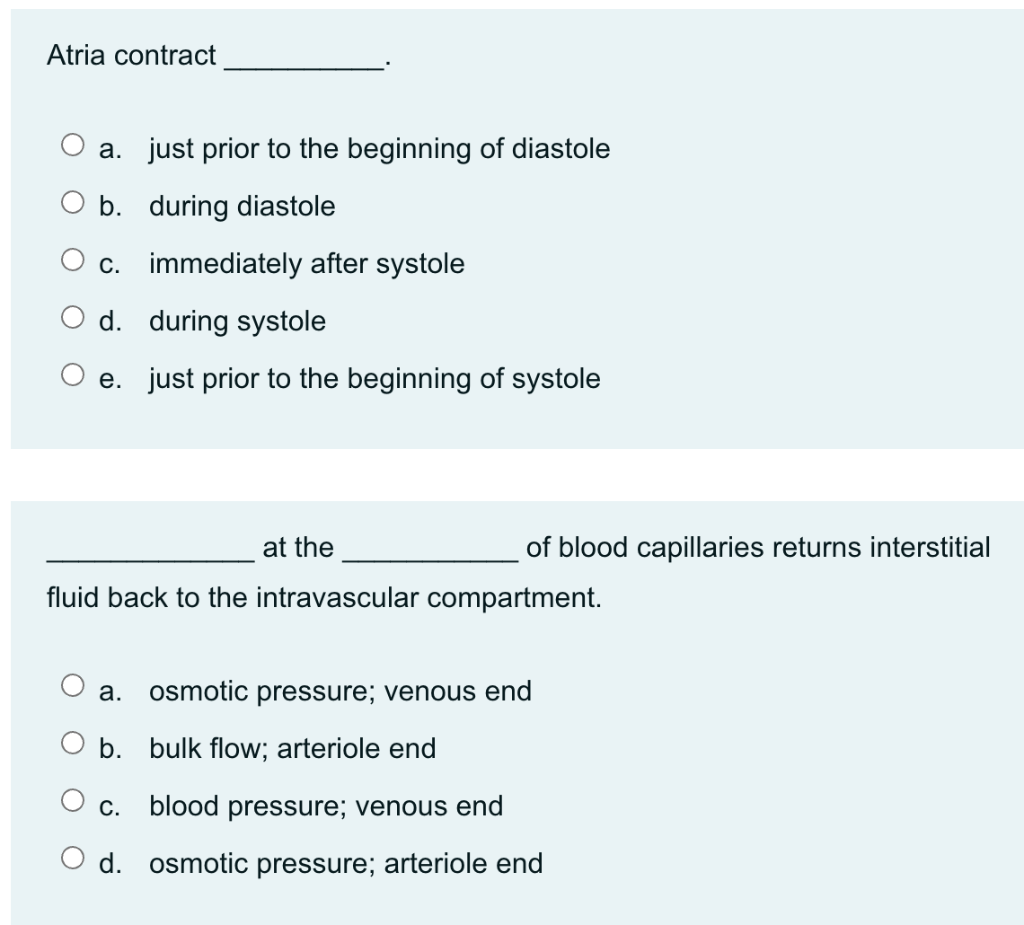The width and height of the screenshot is (1024, 925).
Task: Select option a 'osmotic pressure; venous end'
Action: point(72,685)
